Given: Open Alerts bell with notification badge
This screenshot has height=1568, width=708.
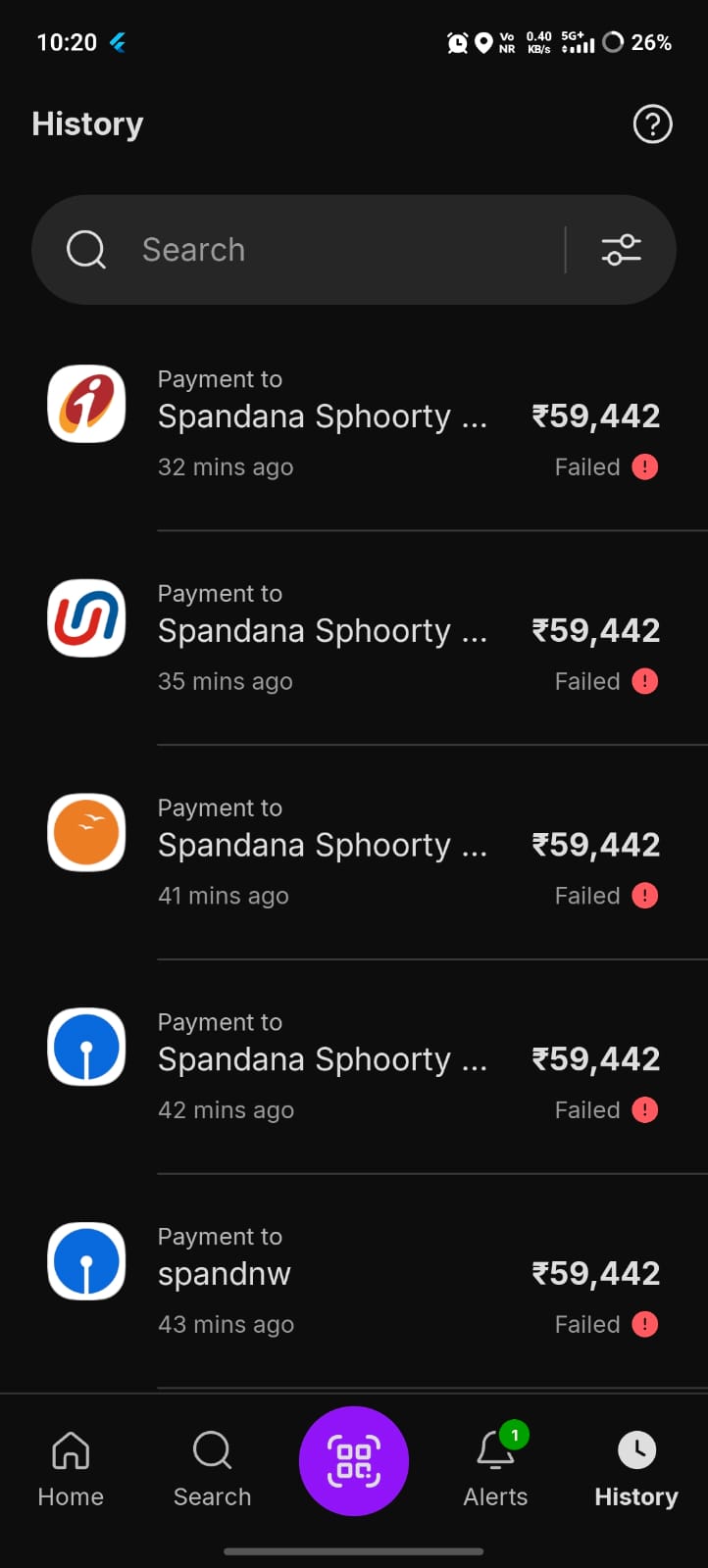Looking at the screenshot, I should point(496,1450).
